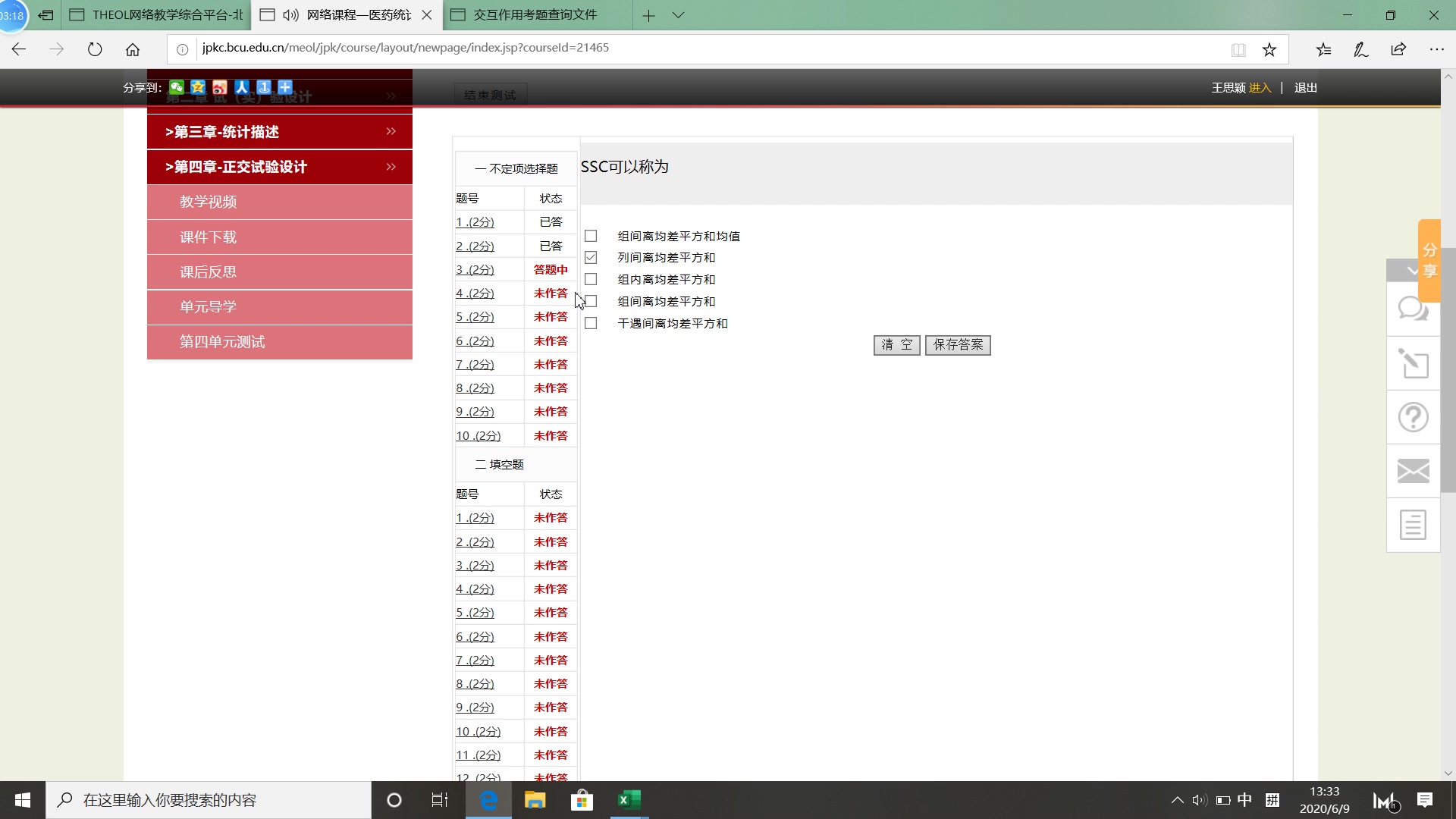Open Microsoft Store from taskbar

(582, 800)
